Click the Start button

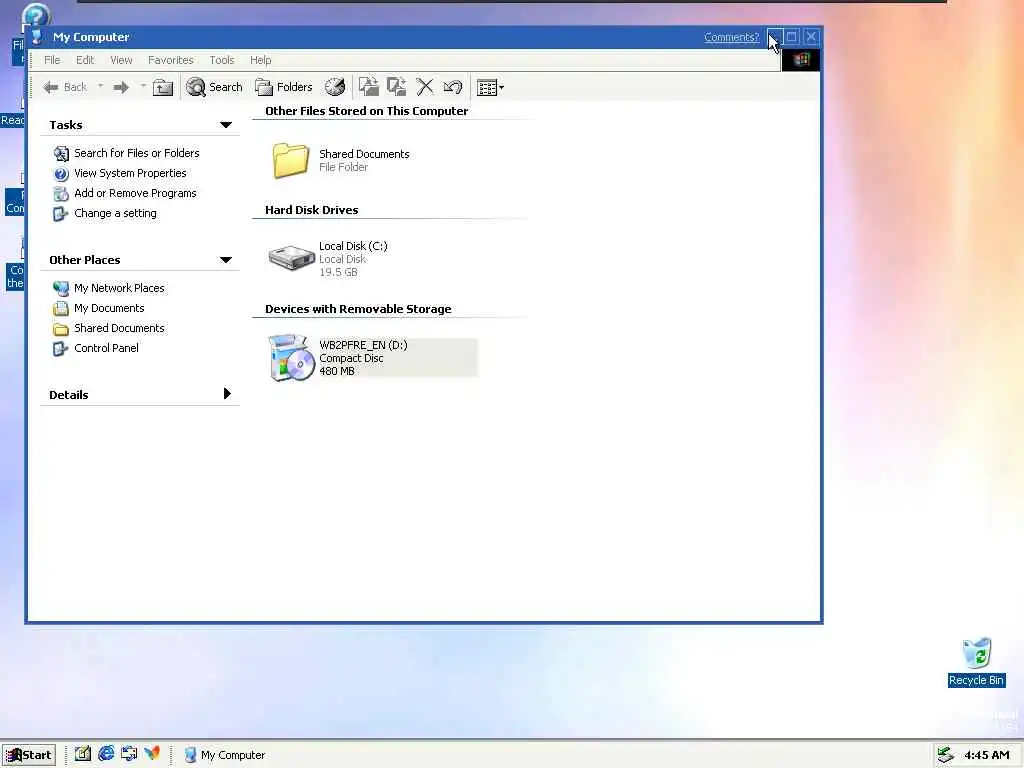click(x=28, y=755)
